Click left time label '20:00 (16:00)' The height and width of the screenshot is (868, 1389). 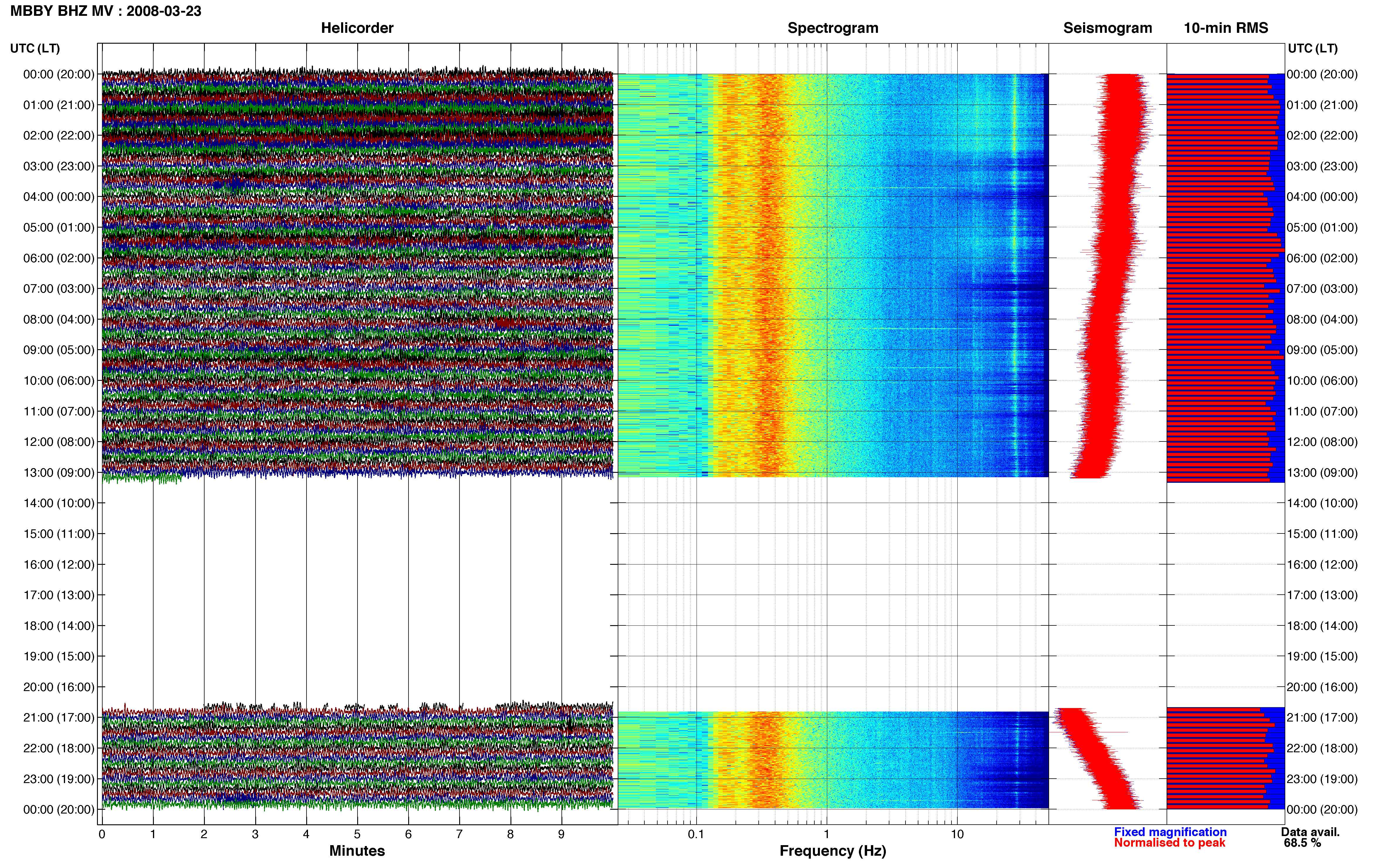point(59,687)
